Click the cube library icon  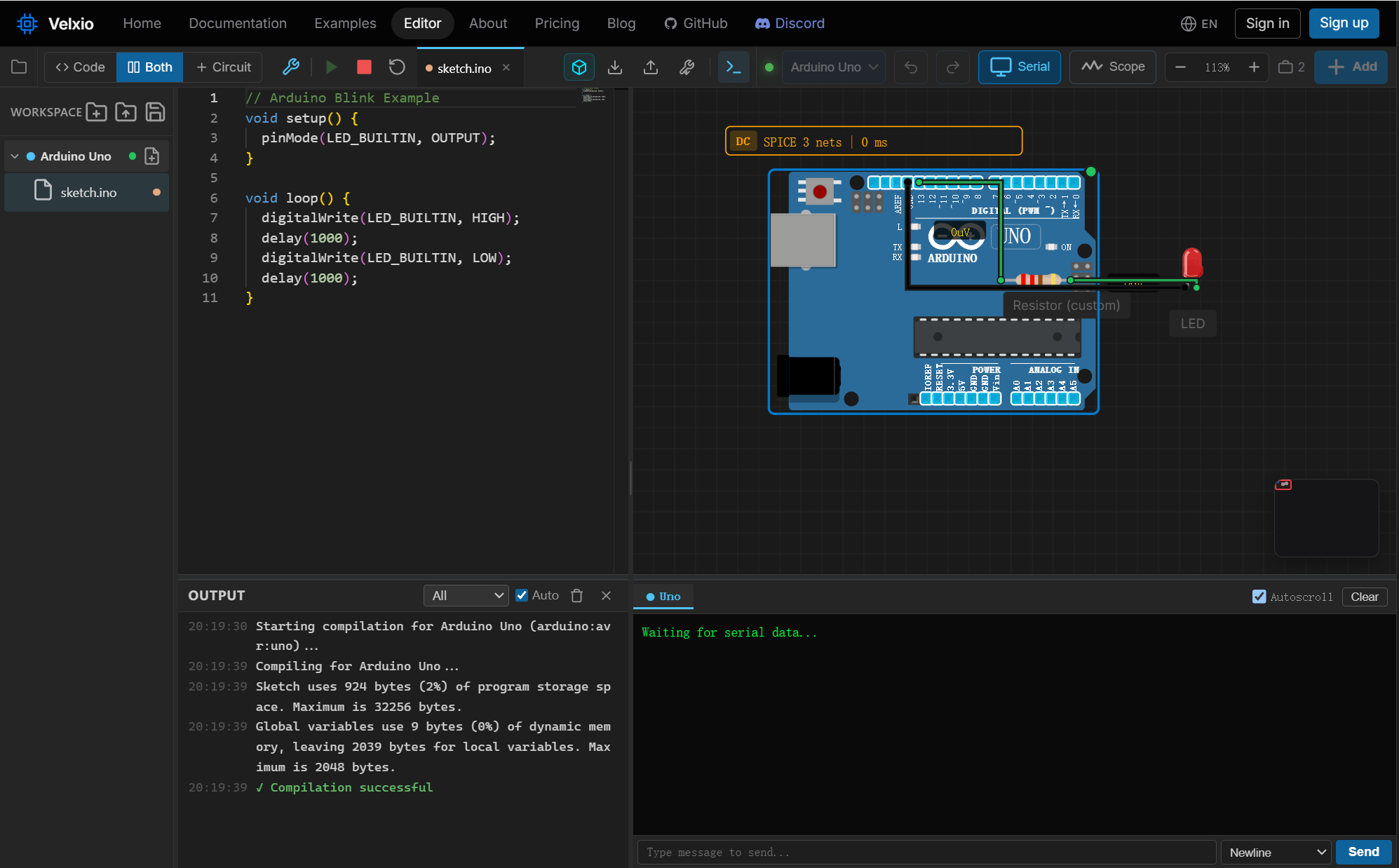[x=579, y=67]
